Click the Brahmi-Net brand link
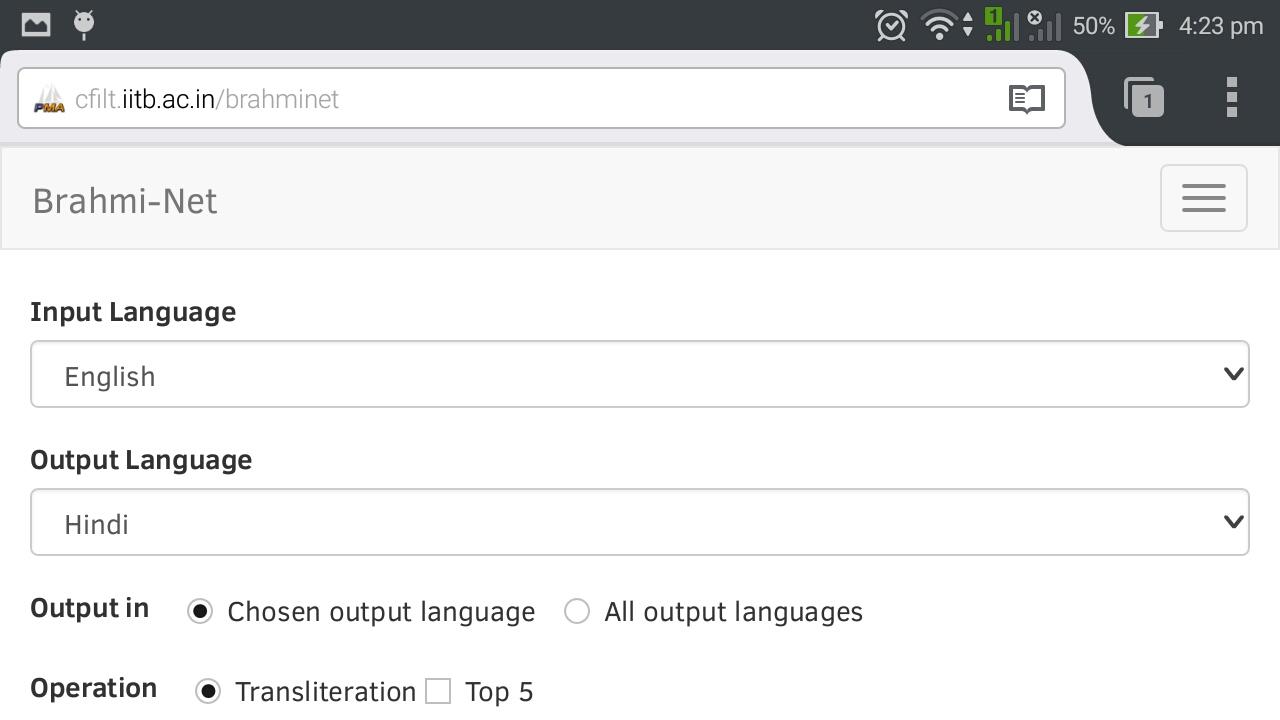This screenshot has height=720, width=1280. [x=125, y=201]
